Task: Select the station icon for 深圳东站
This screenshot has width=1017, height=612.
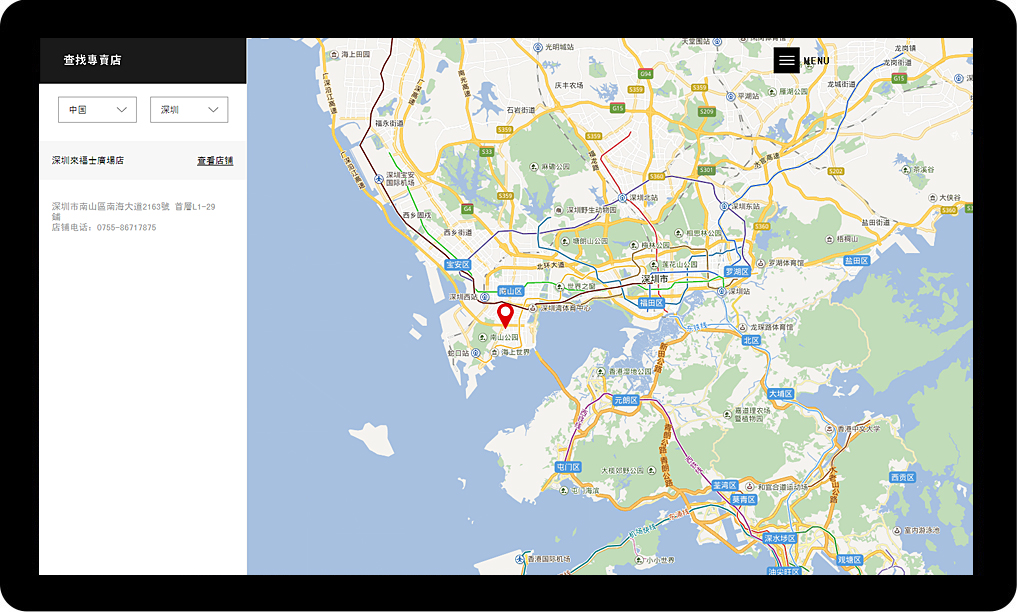Action: tap(724, 206)
